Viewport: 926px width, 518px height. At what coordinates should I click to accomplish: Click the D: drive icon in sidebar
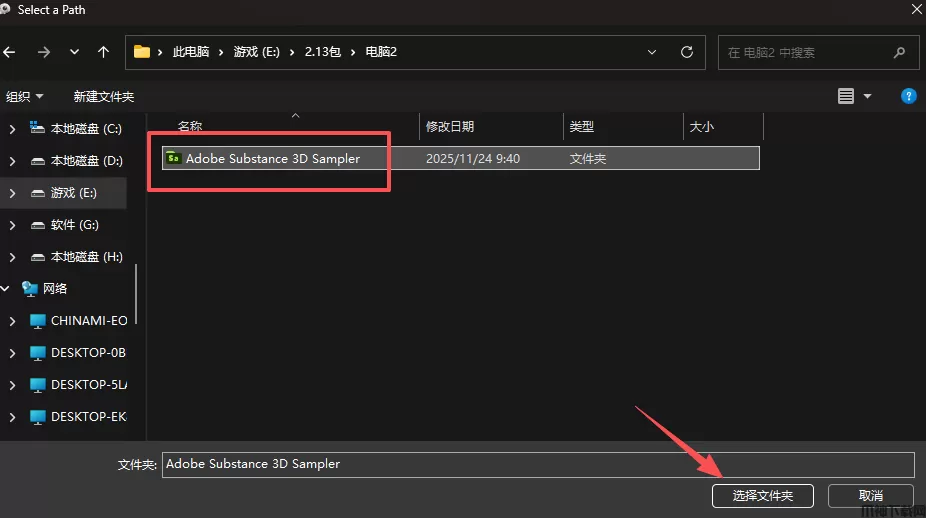pyautogui.click(x=38, y=161)
